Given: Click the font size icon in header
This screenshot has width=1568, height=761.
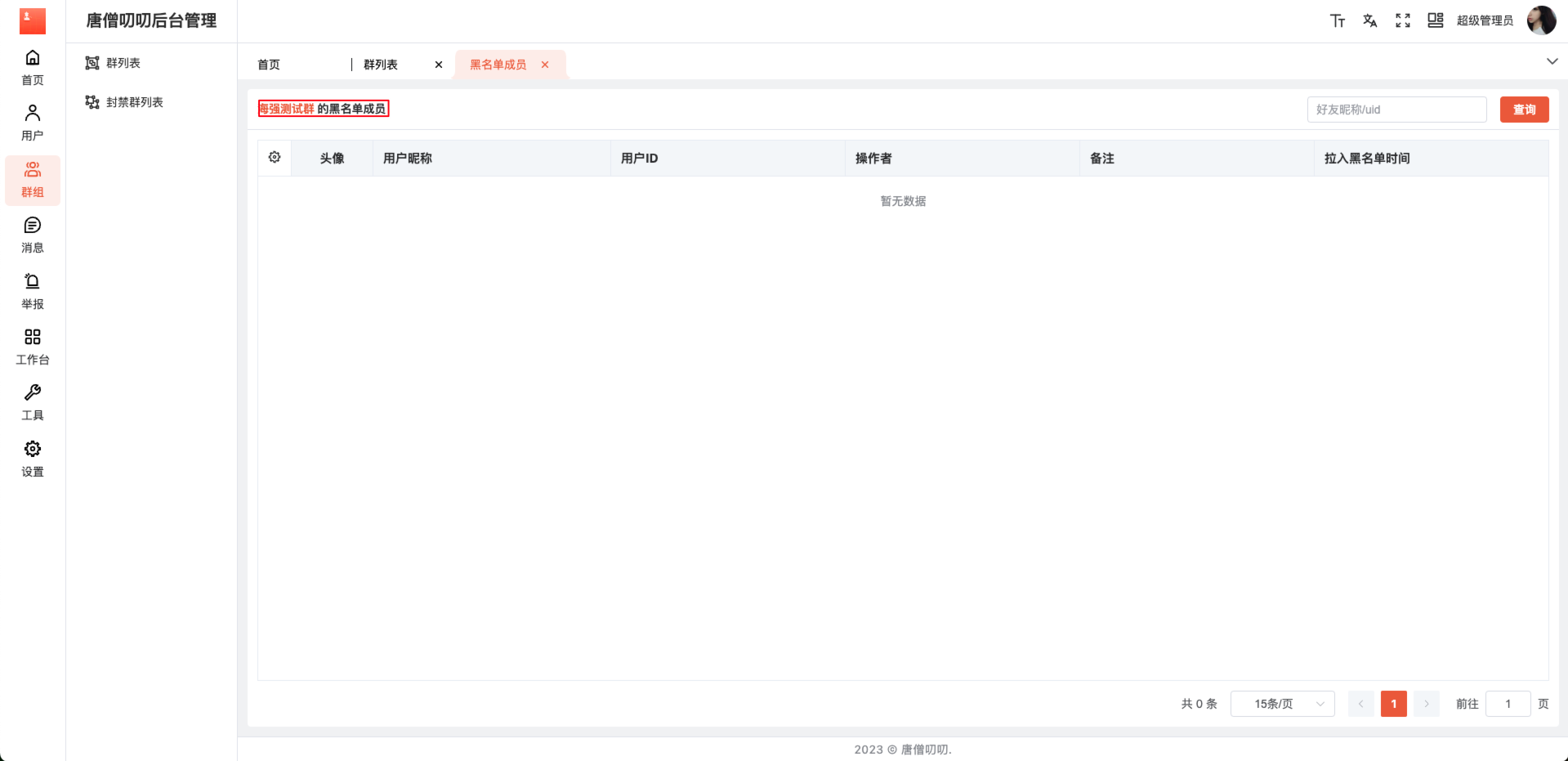Looking at the screenshot, I should (1337, 21).
